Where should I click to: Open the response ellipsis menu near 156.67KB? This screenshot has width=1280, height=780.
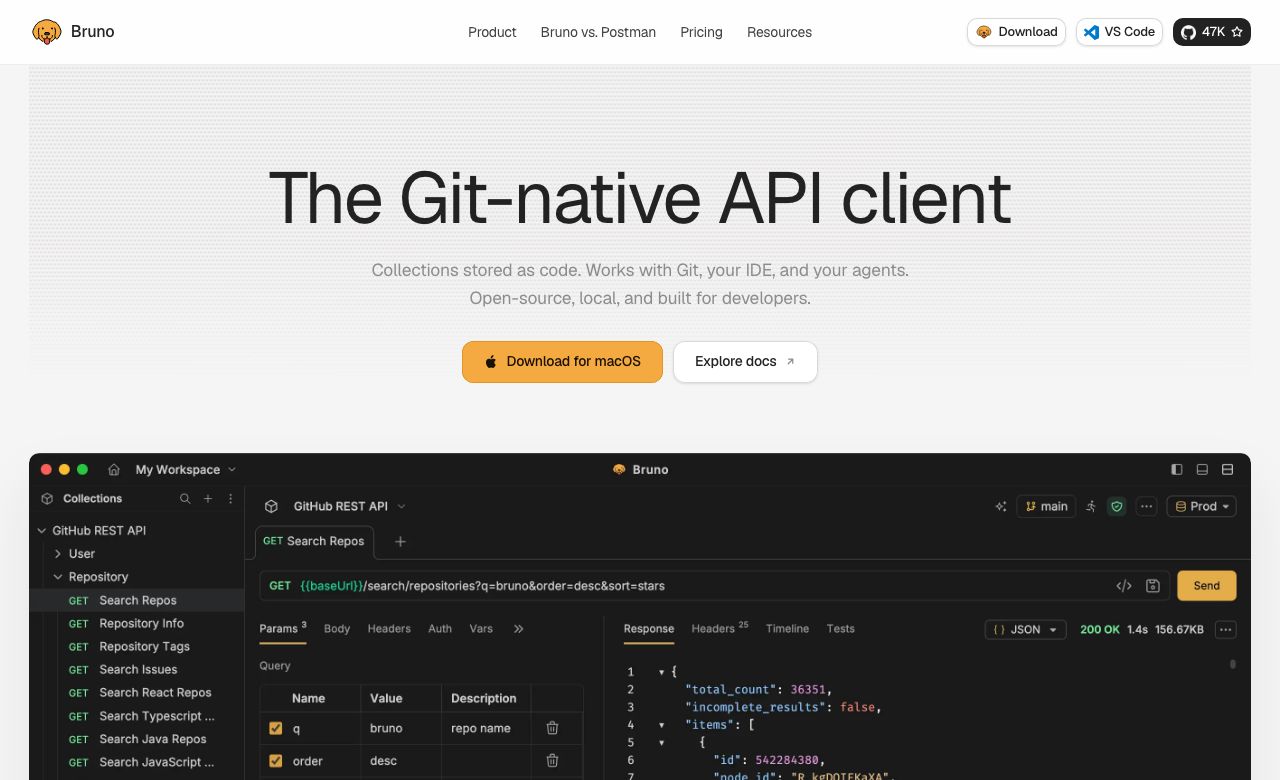pos(1226,629)
